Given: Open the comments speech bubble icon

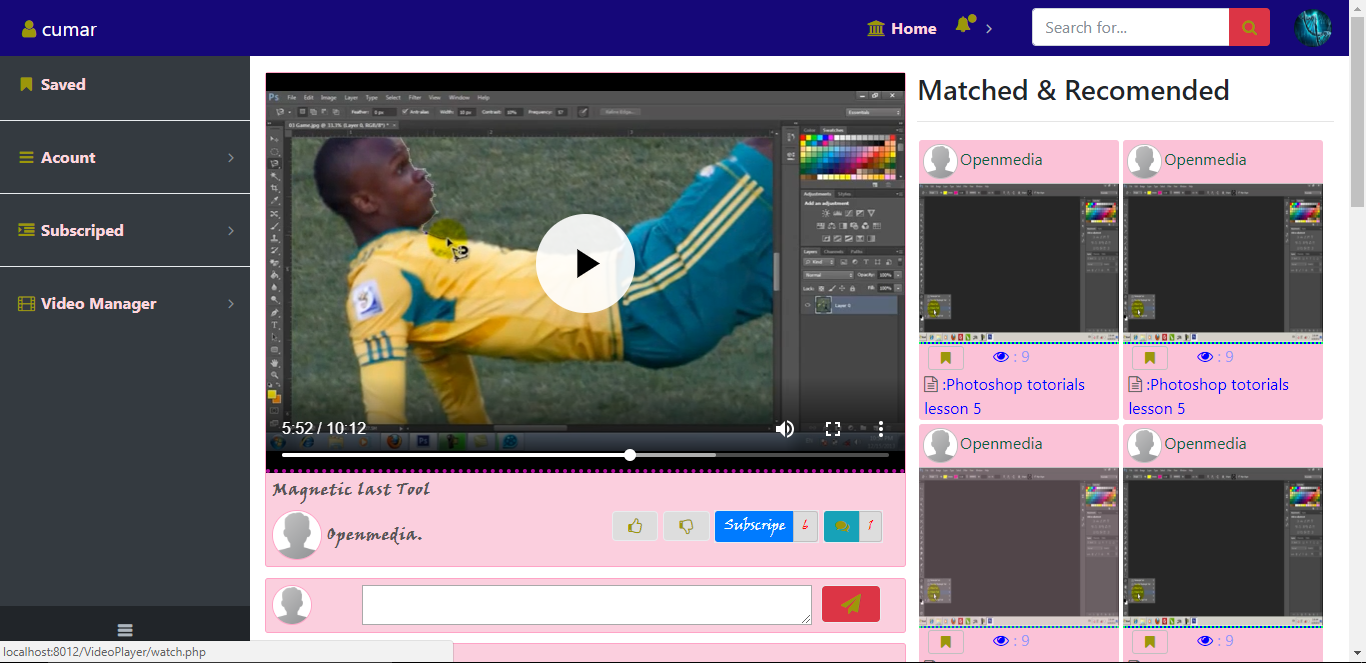Looking at the screenshot, I should click(841, 525).
